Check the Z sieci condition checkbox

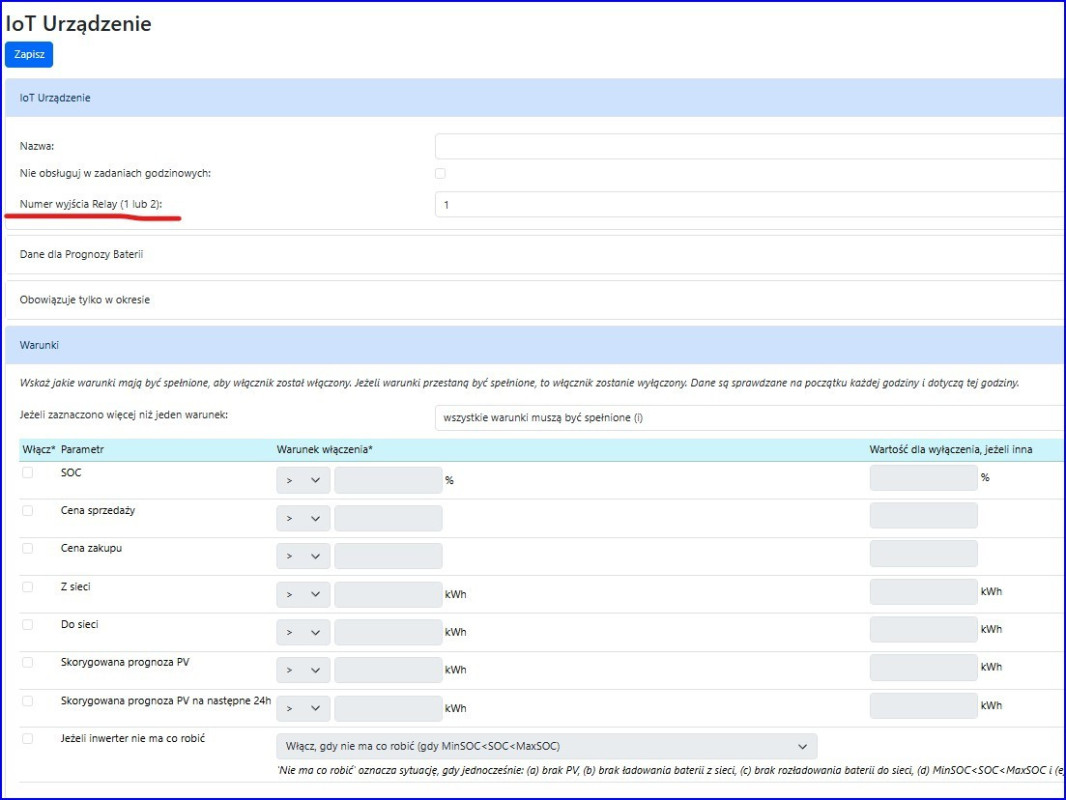tap(28, 586)
